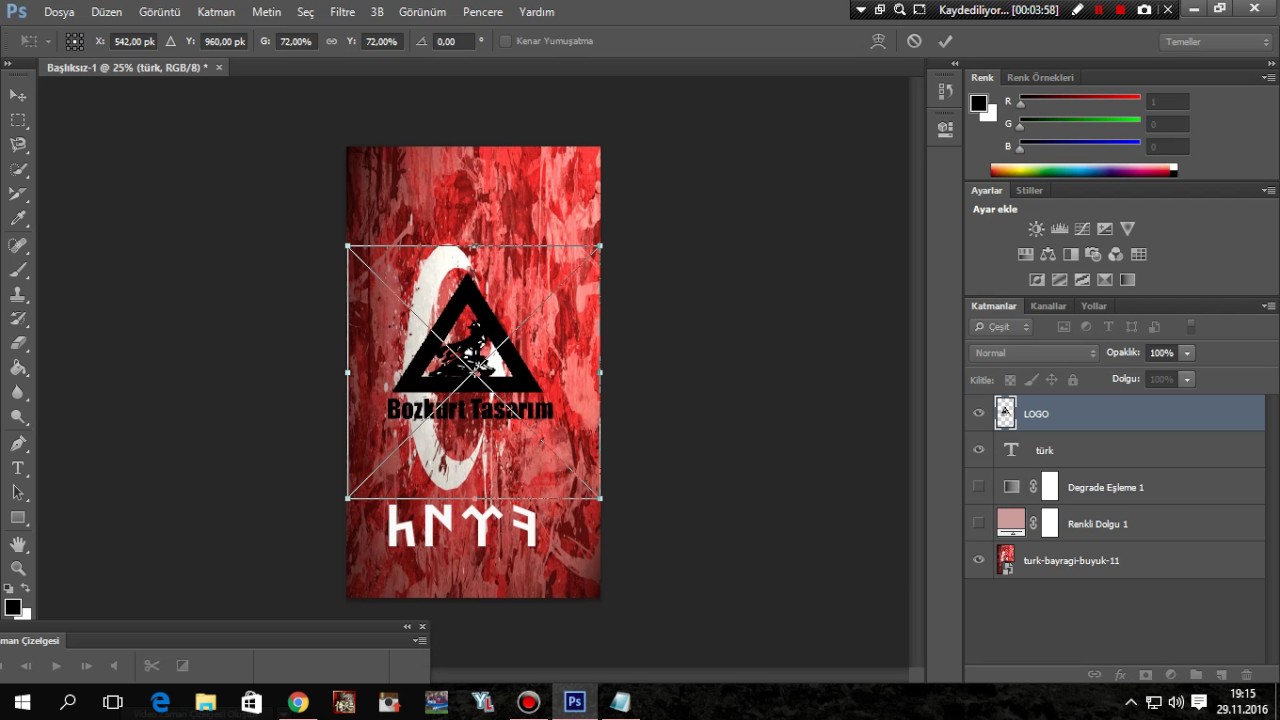1280x720 pixels.
Task: Open the Normal blend mode dropdown
Action: (1034, 353)
